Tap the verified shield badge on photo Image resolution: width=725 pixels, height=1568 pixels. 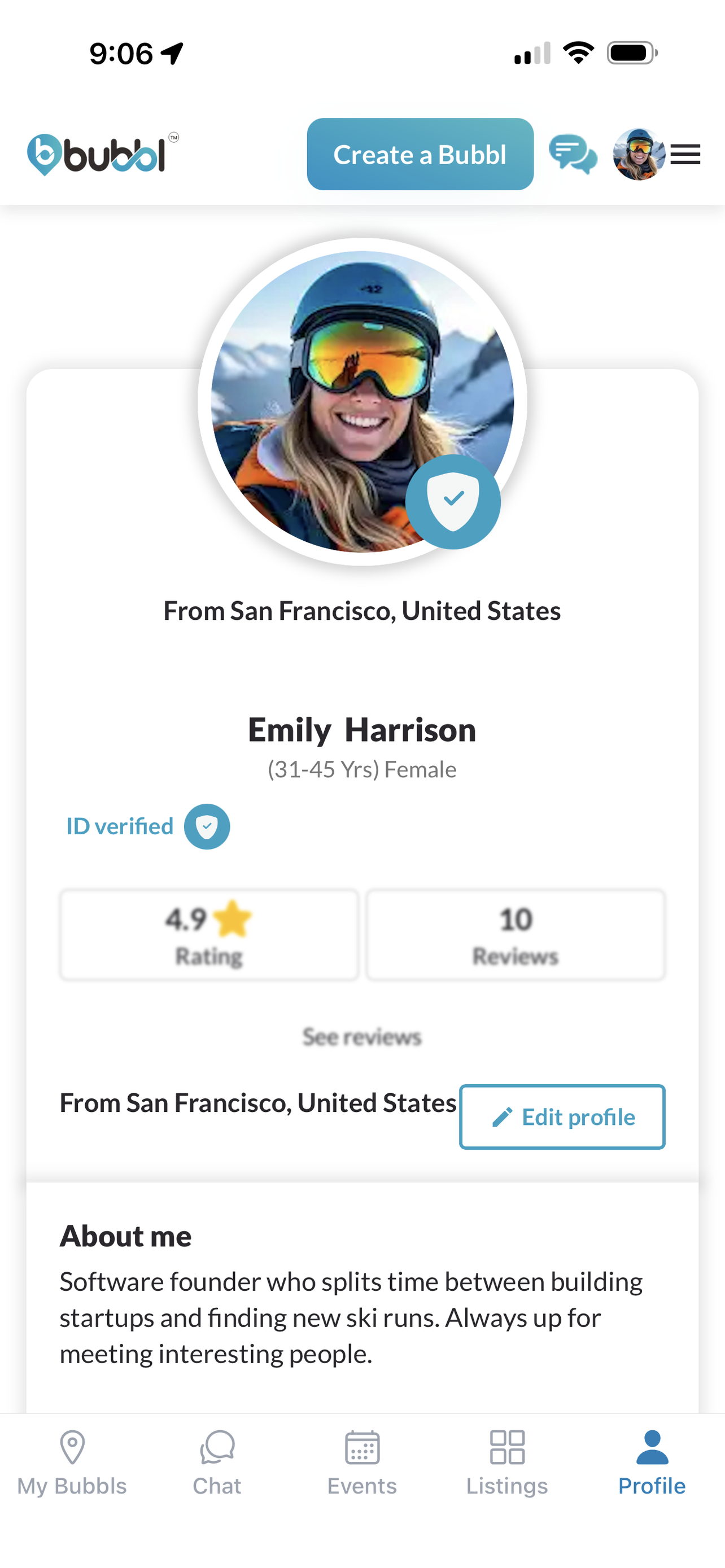tap(453, 502)
